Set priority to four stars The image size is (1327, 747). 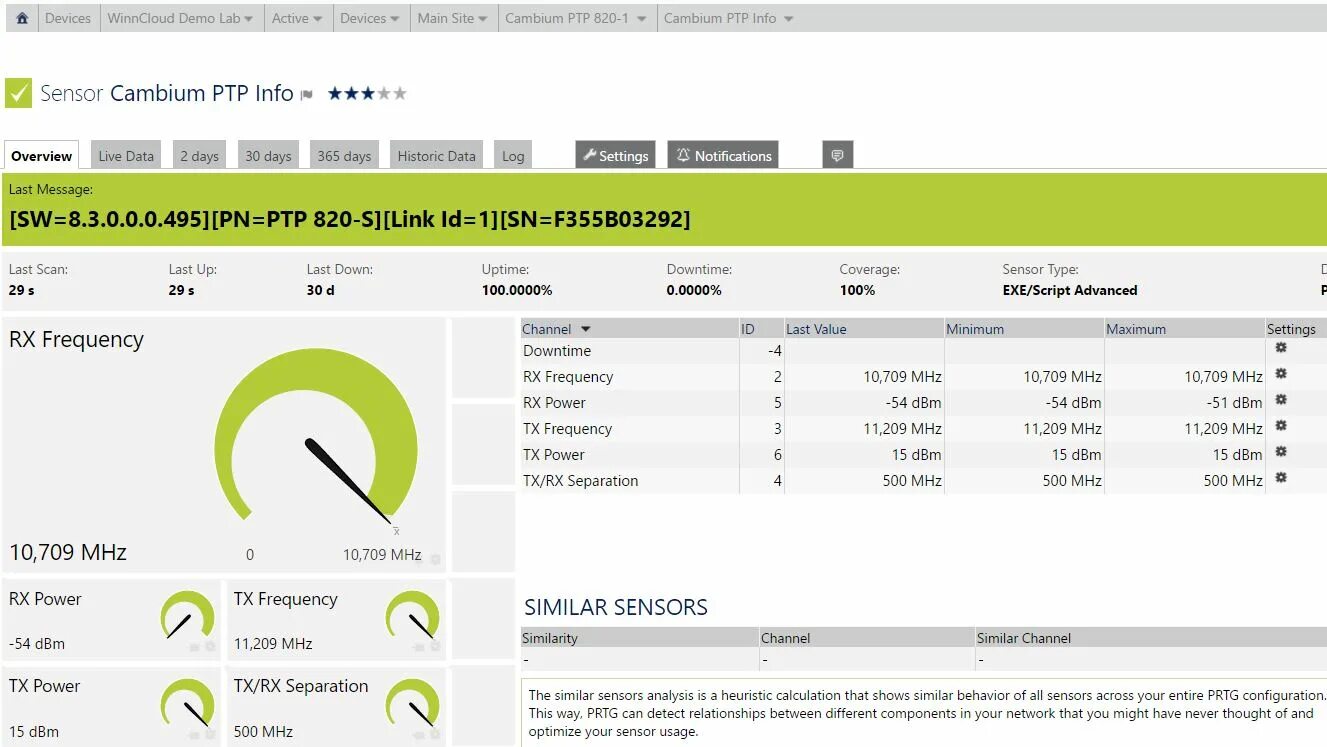click(384, 93)
